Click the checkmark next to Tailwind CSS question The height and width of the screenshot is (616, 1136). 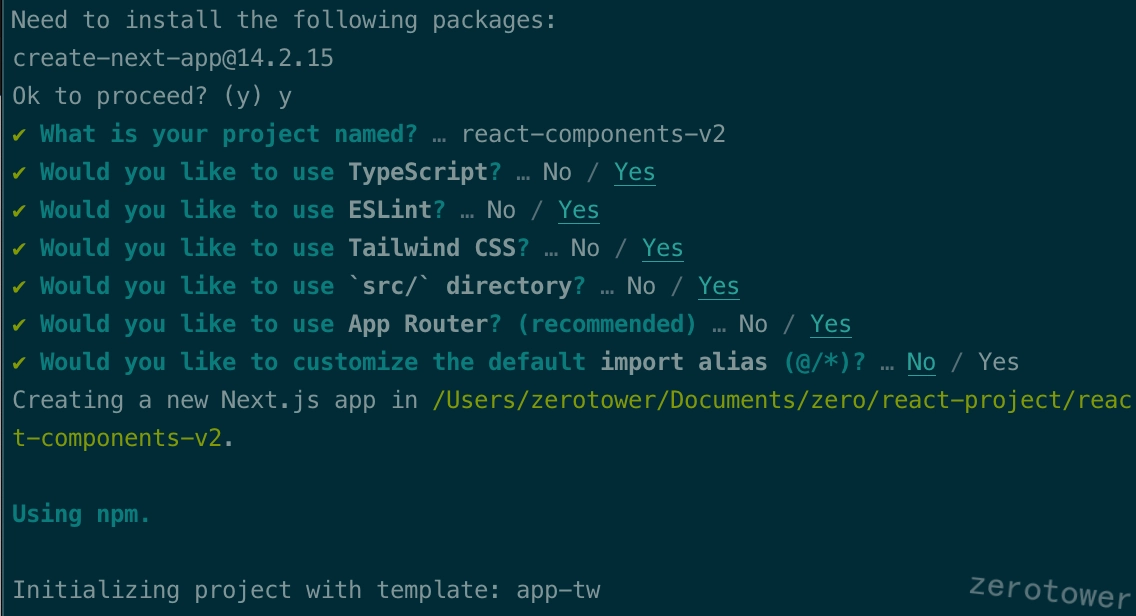20,249
